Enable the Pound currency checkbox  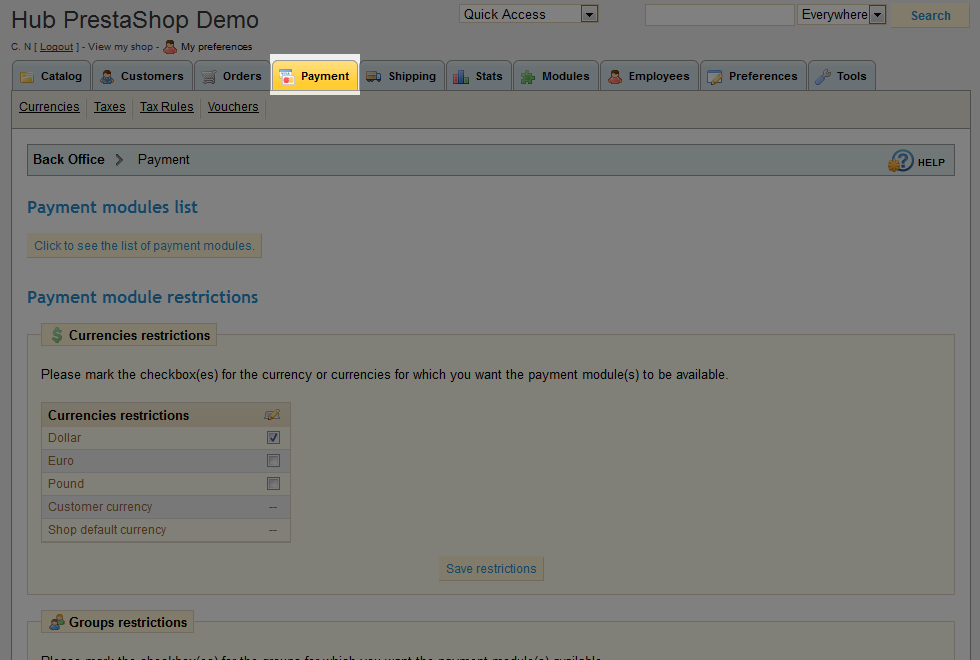(x=273, y=484)
